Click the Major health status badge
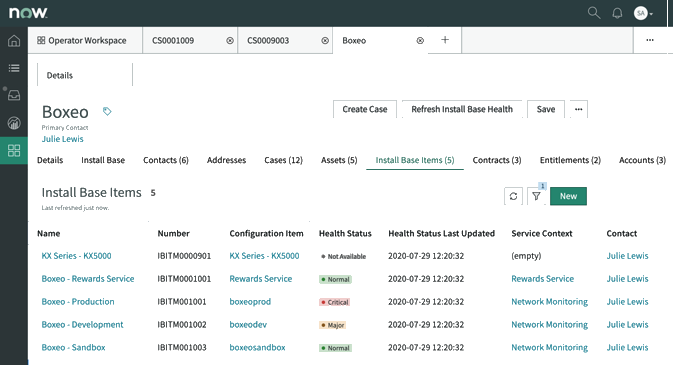The height and width of the screenshot is (365, 673). [333, 325]
